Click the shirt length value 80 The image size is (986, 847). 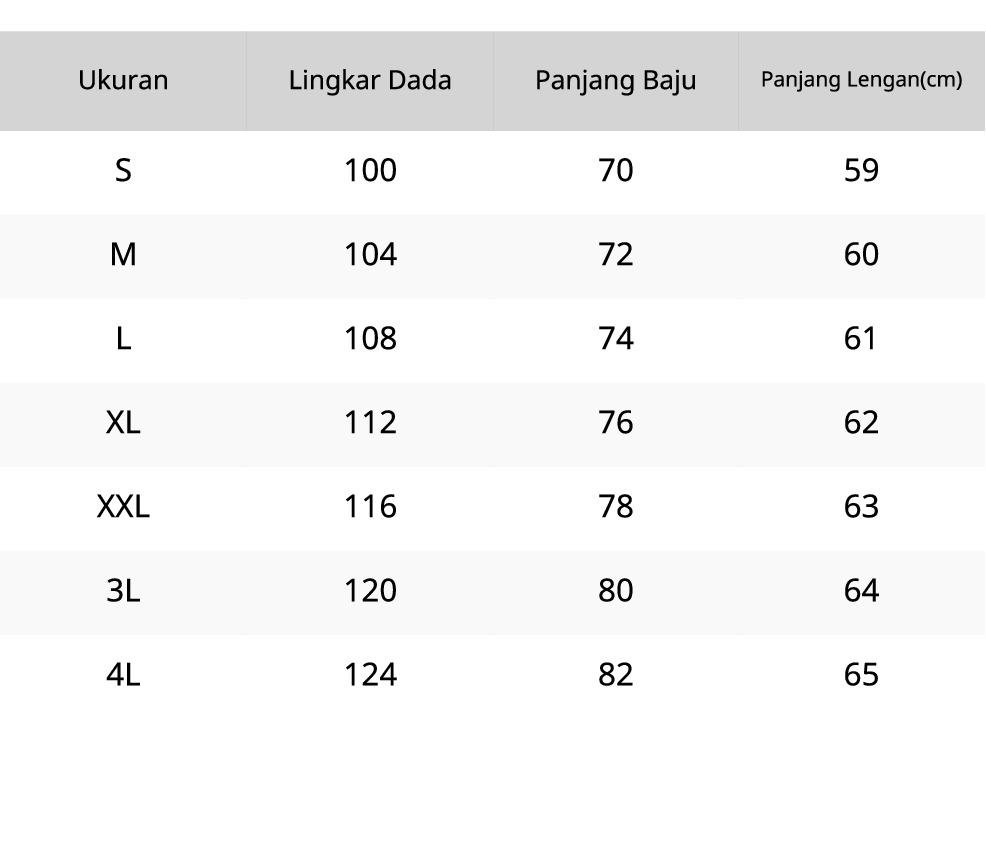615,591
